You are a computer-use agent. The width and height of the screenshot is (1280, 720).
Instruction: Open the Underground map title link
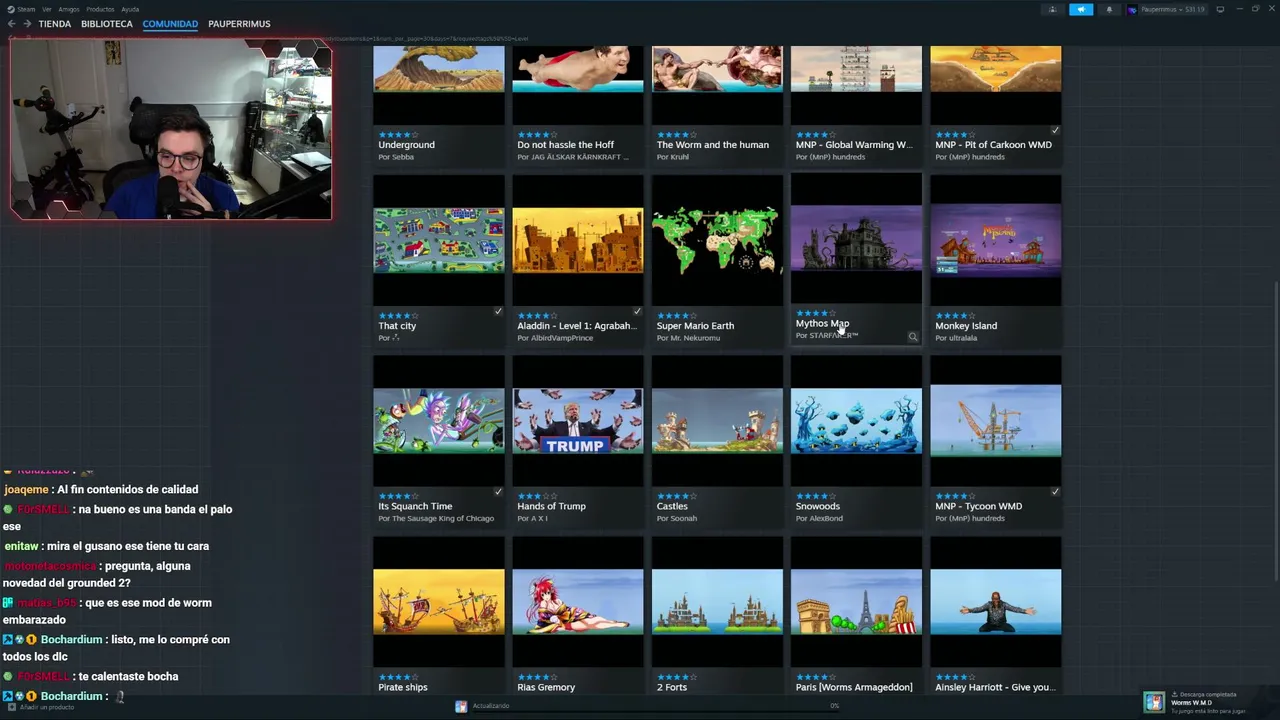click(406, 145)
